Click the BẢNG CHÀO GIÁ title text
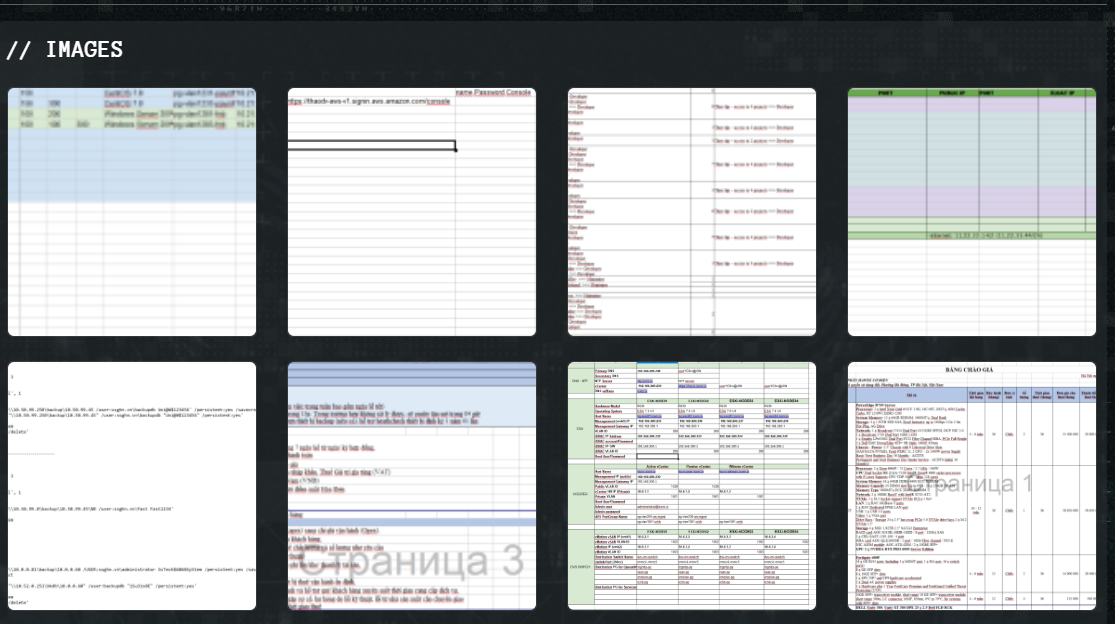The width and height of the screenshot is (1115, 624). click(971, 370)
